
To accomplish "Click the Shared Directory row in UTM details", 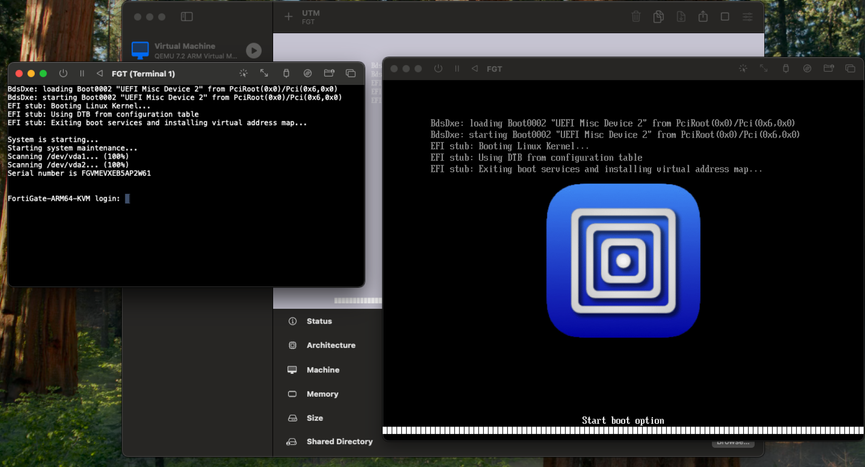I will [x=330, y=442].
